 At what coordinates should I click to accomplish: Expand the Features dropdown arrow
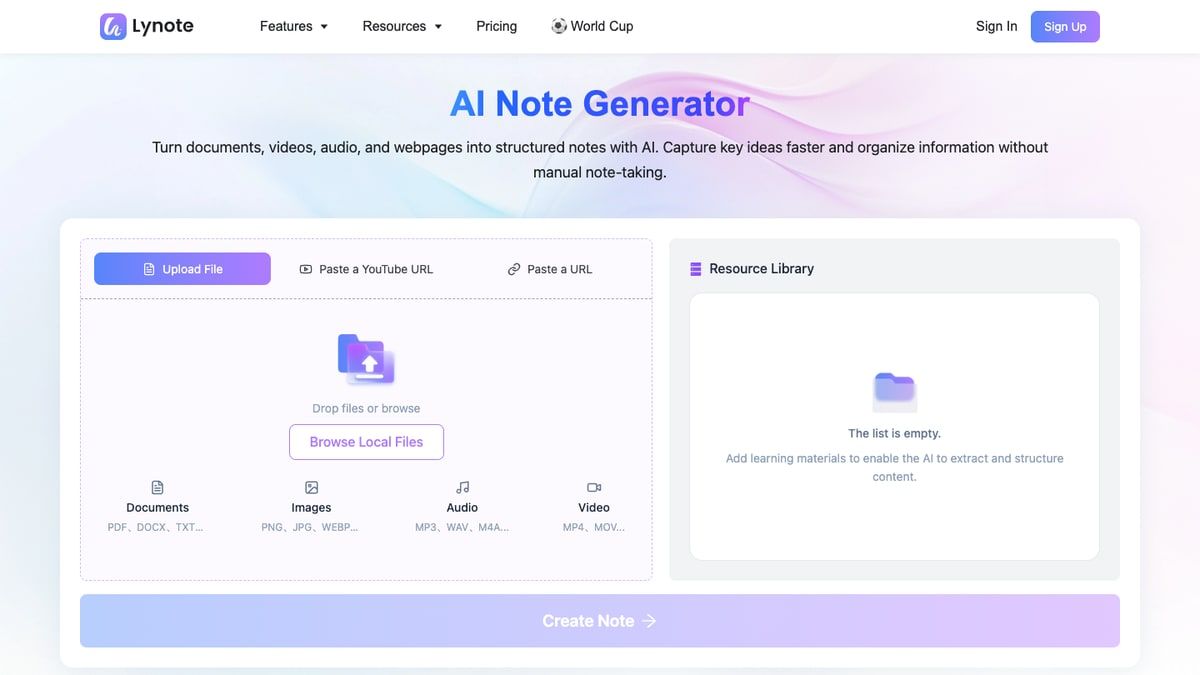[324, 27]
